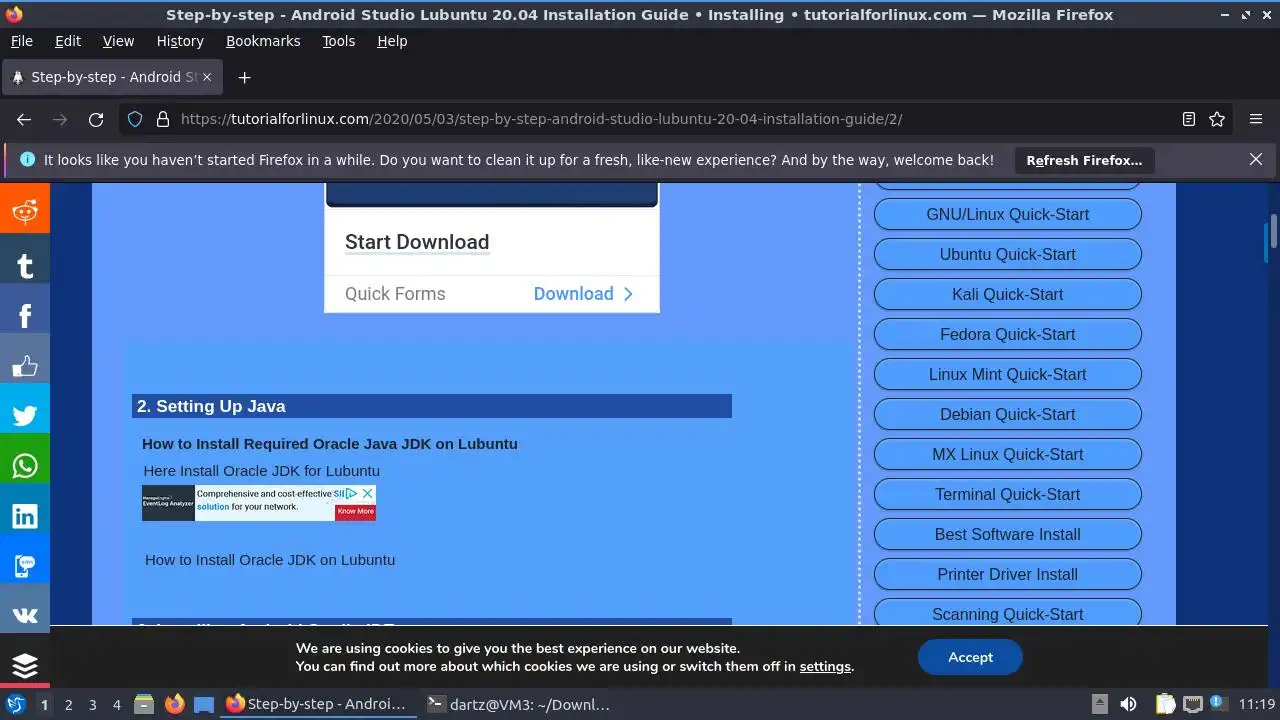The width and height of the screenshot is (1280, 720).
Task: Click the Know More ad button
Action: 355,511
